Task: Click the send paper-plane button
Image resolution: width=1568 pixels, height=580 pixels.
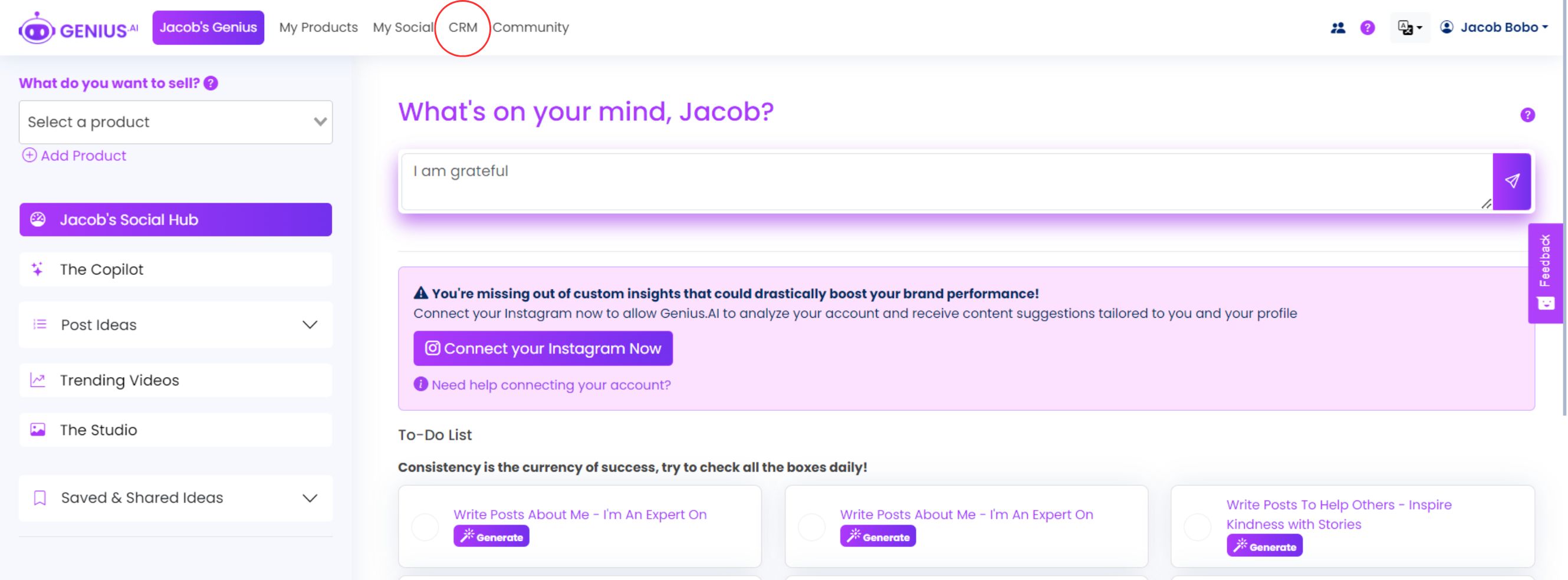Action: click(1511, 182)
